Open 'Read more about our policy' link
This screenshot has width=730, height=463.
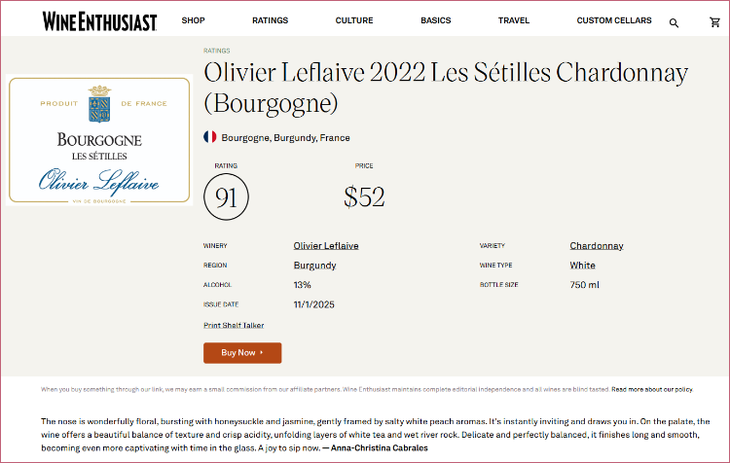pos(652,389)
